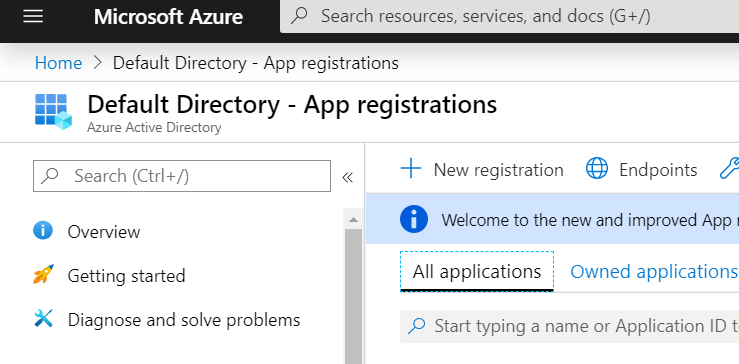Click the wrench troubleshooting icon in toolbar

tap(729, 169)
